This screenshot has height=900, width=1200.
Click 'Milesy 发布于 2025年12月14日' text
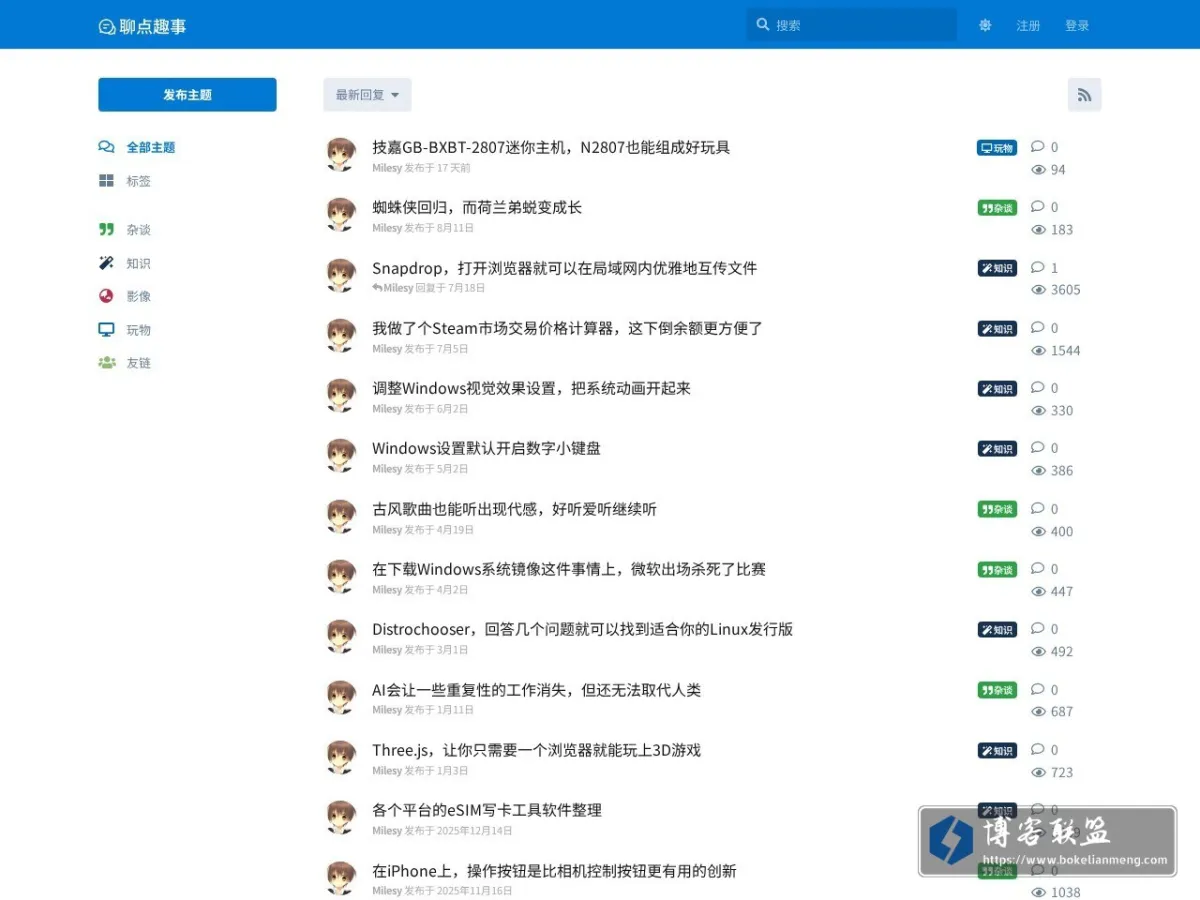pyautogui.click(x=442, y=831)
